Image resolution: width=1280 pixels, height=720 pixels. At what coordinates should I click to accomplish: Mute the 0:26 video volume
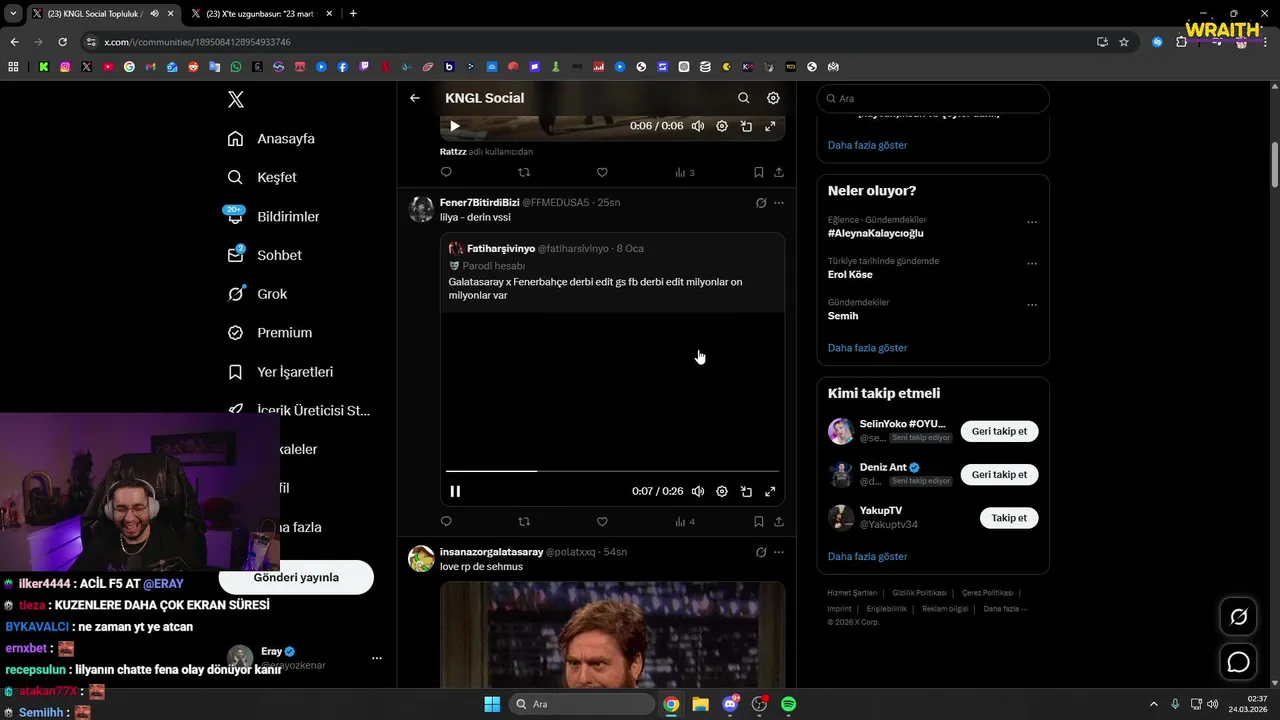[x=698, y=491]
